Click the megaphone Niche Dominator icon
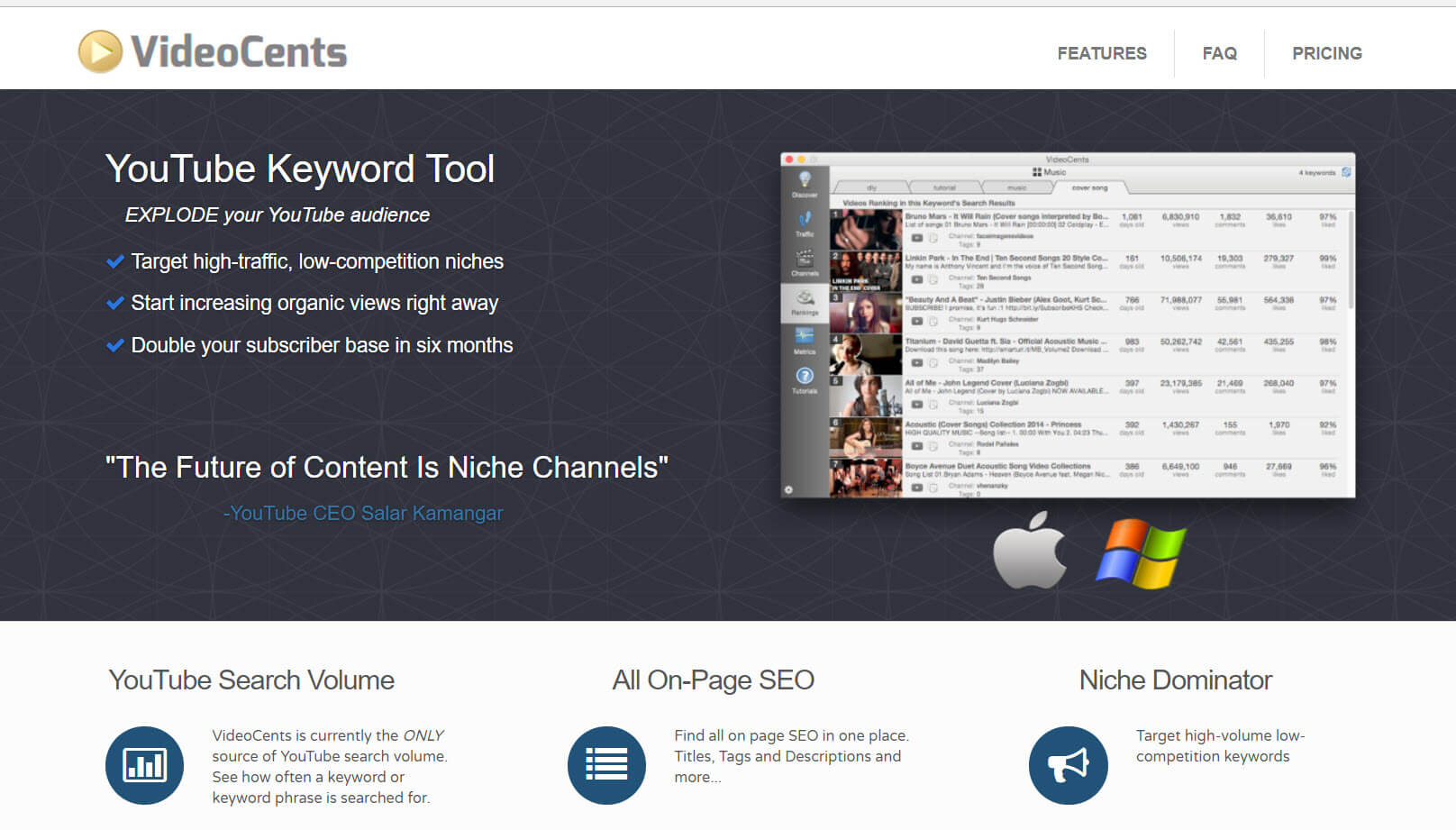 click(x=1068, y=765)
